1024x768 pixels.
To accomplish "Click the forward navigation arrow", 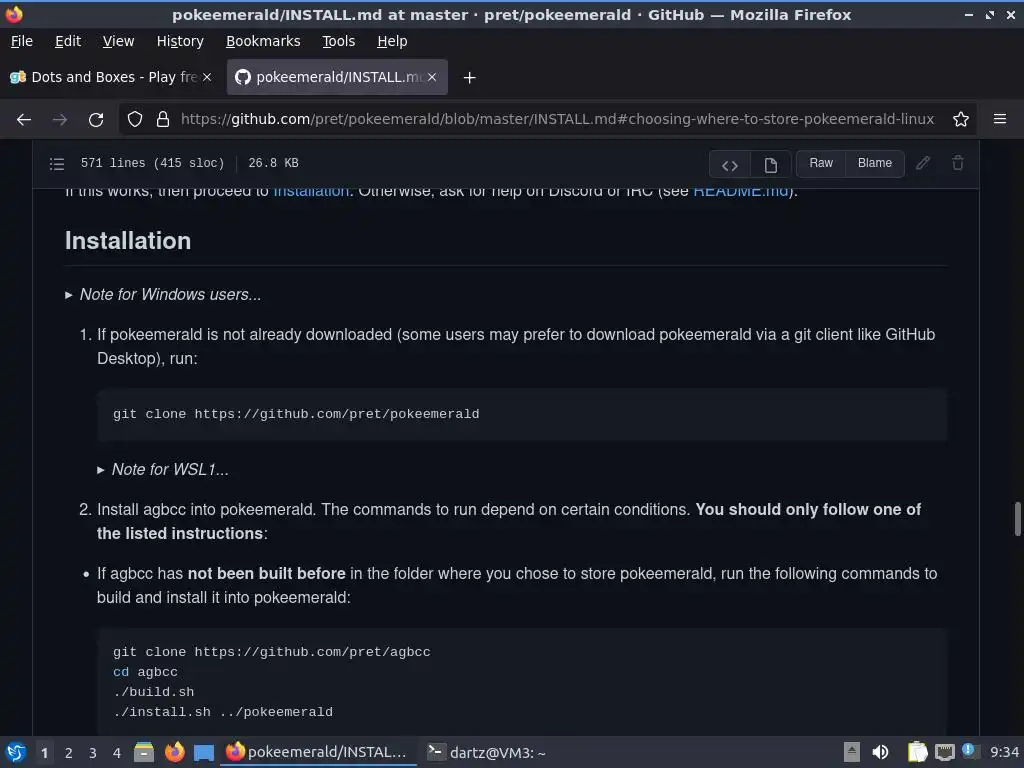I will coord(59,120).
